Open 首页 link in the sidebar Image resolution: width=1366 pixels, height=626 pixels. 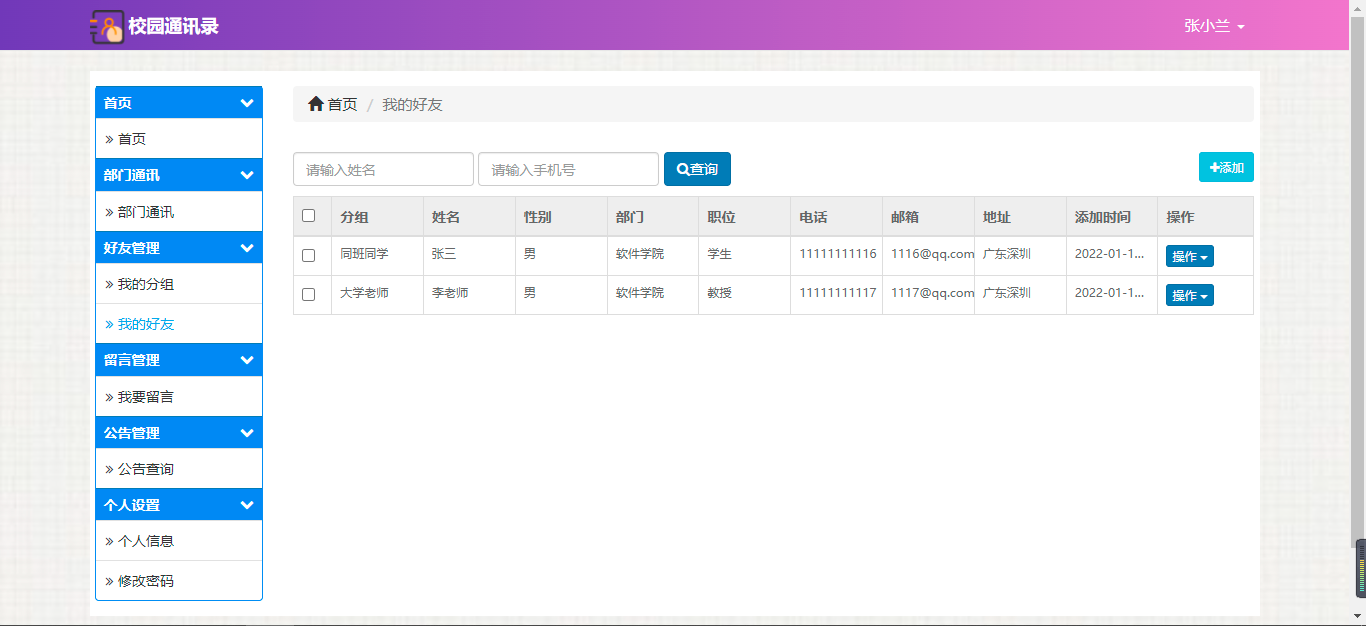[179, 139]
